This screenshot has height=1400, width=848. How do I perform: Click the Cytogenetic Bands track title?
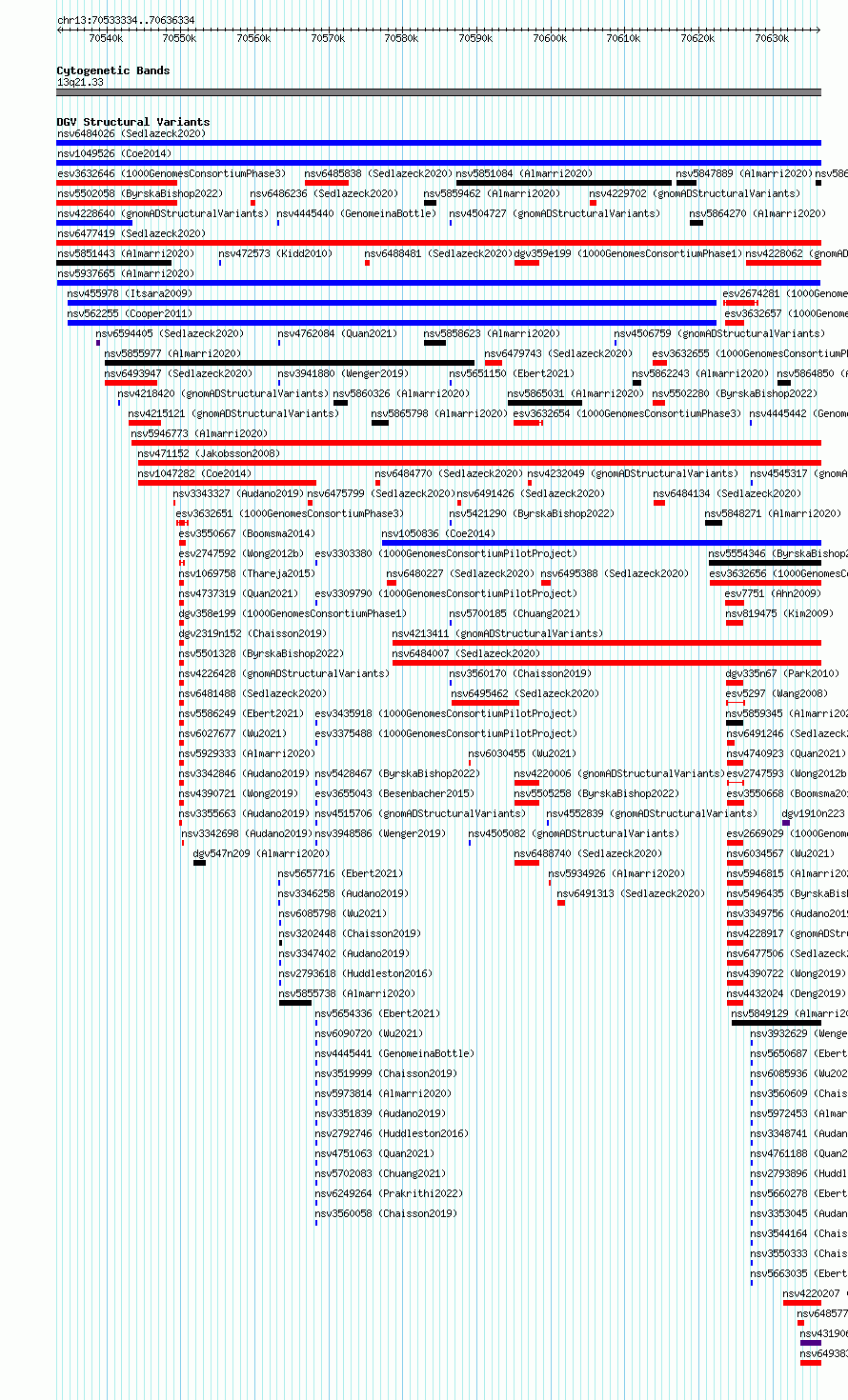tap(112, 70)
